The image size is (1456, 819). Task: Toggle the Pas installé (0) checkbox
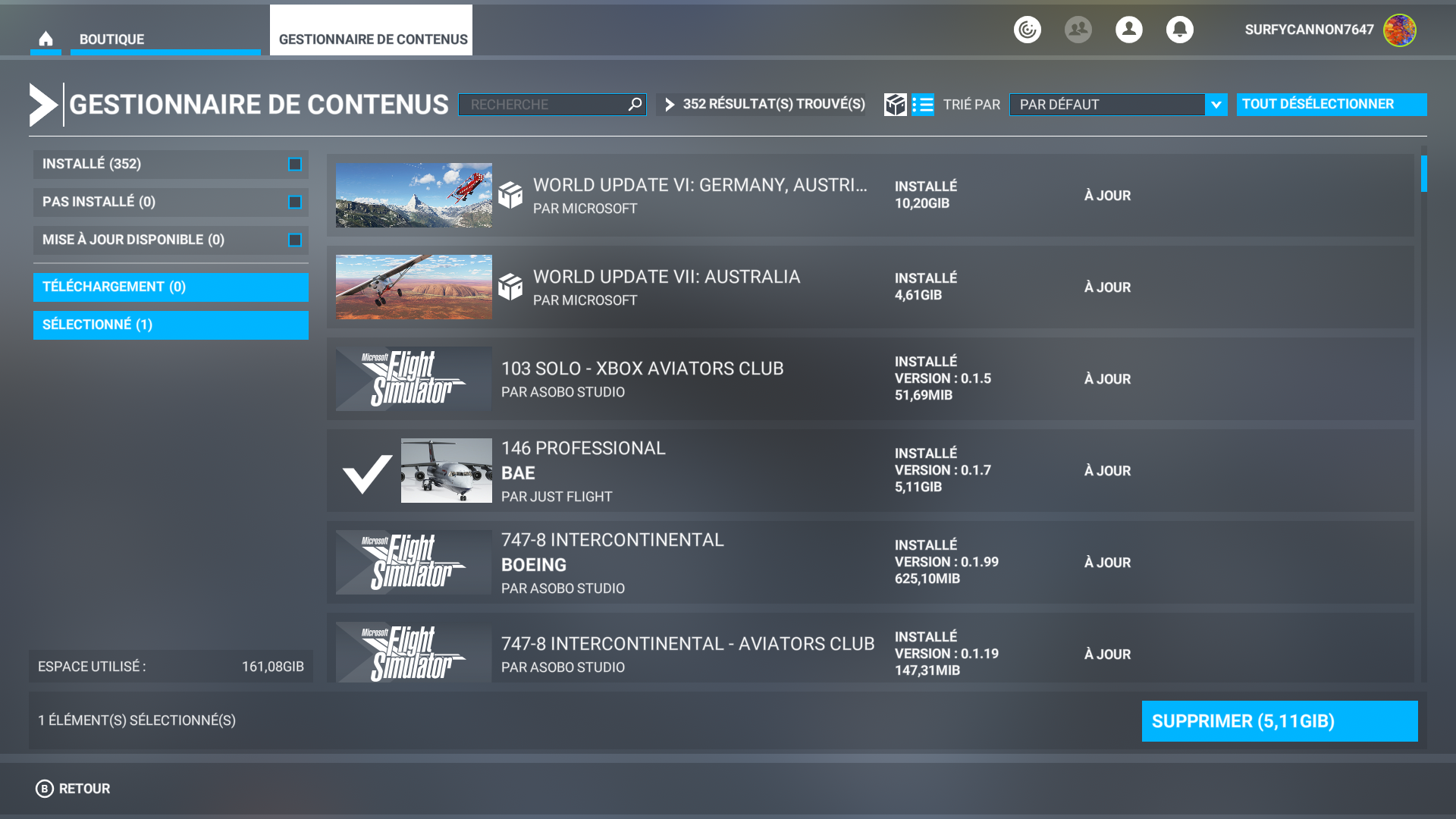point(295,202)
